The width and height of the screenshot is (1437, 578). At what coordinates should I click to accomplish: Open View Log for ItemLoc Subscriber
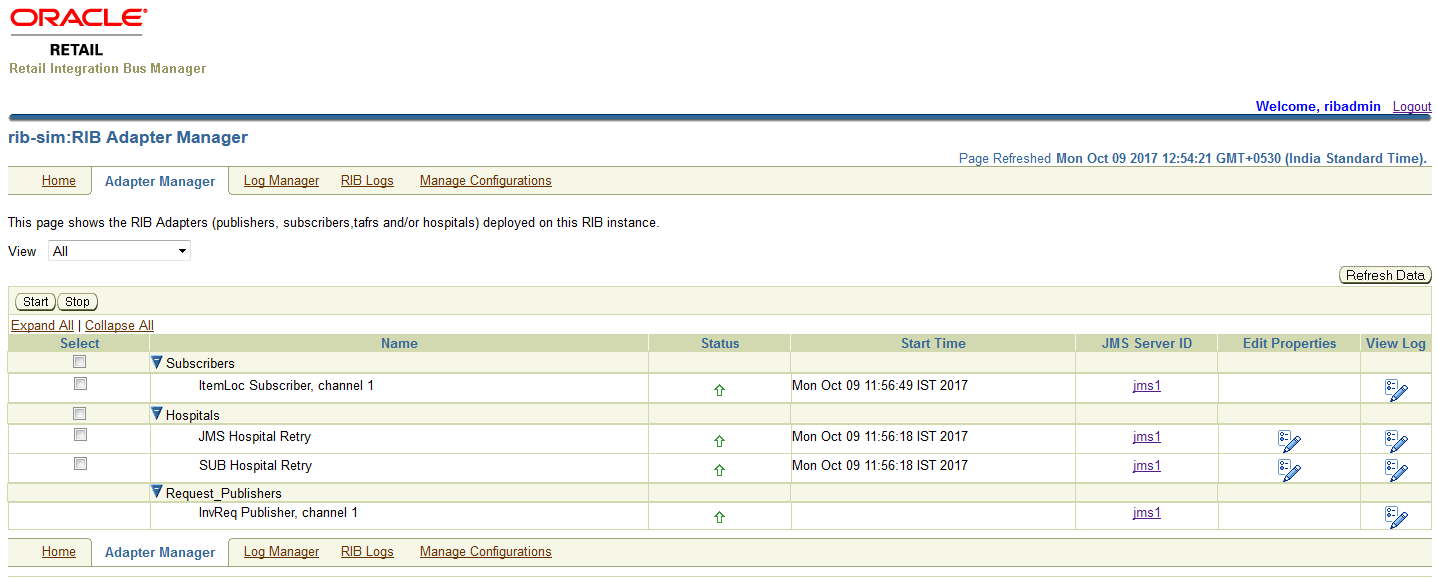click(1396, 390)
